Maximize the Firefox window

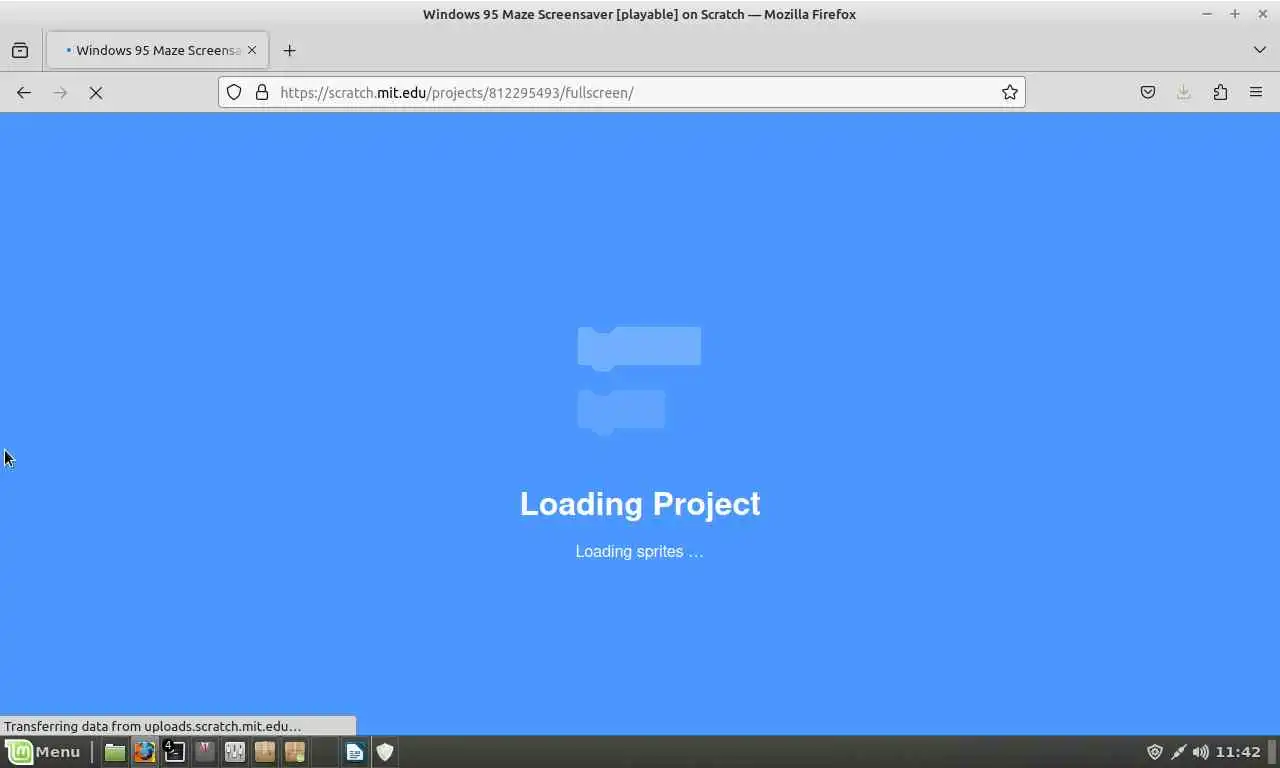pos(1235,14)
